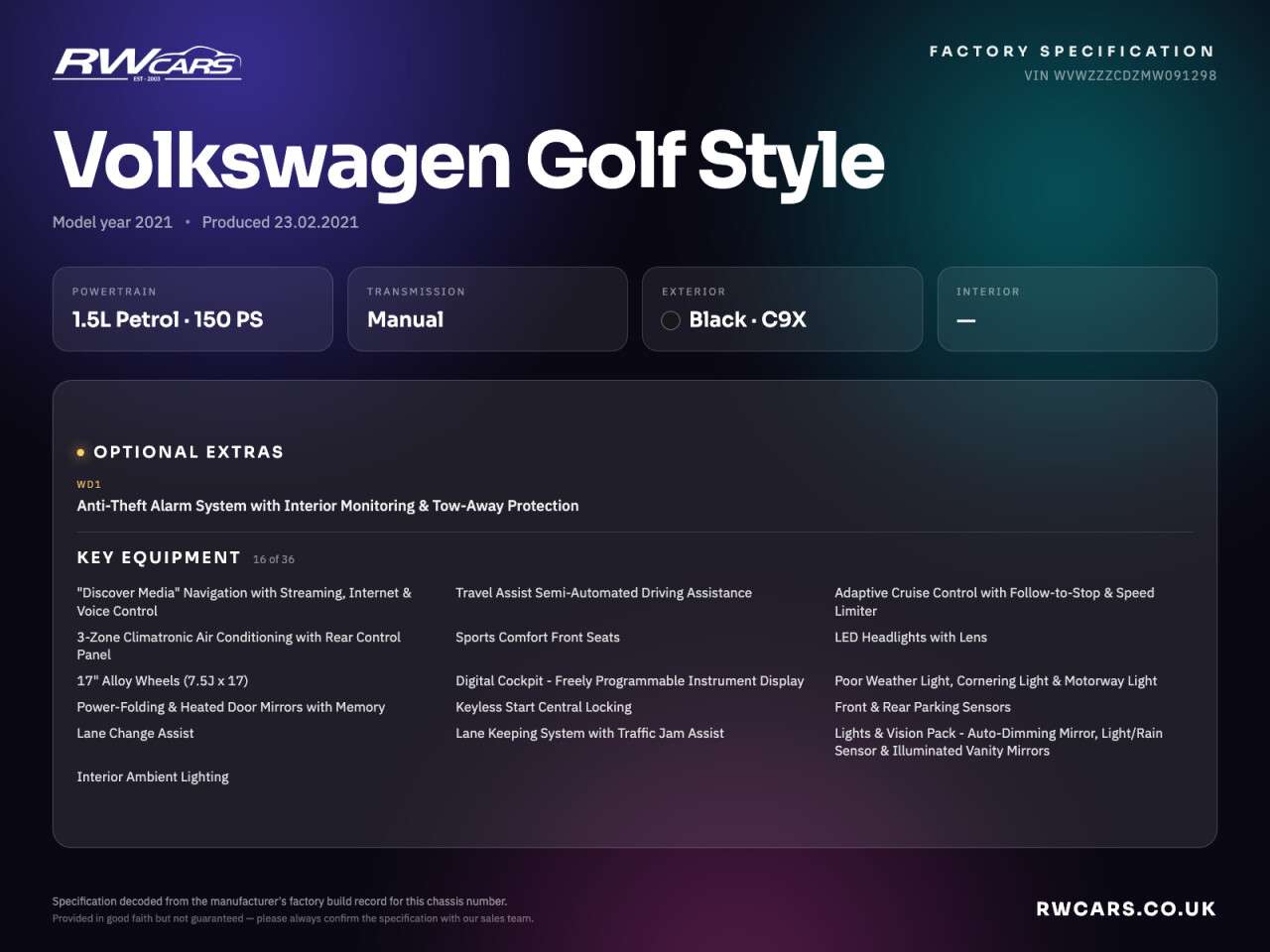
Task: Click Lane Keeping System with Traffic Jam Assist
Action: pos(589,734)
